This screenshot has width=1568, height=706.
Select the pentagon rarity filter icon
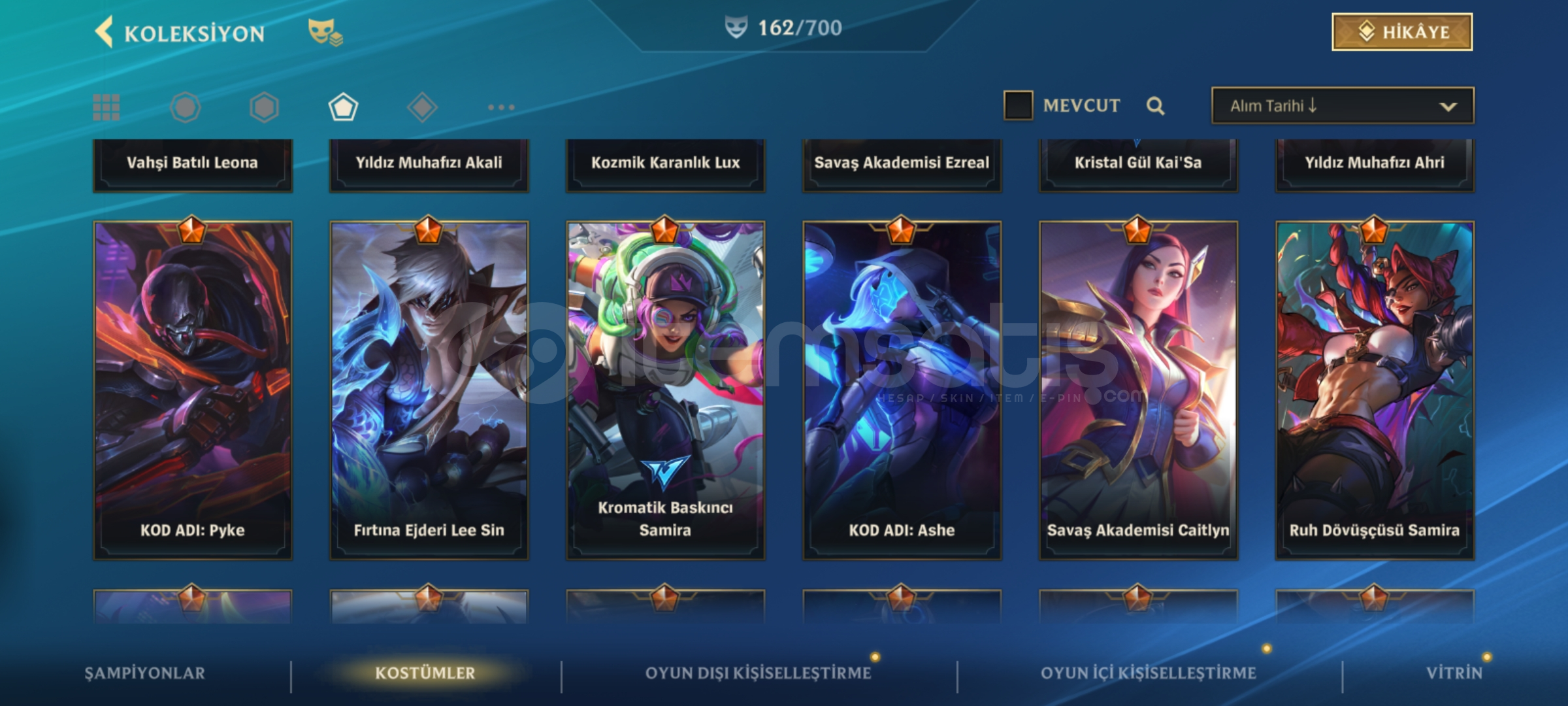[x=343, y=107]
